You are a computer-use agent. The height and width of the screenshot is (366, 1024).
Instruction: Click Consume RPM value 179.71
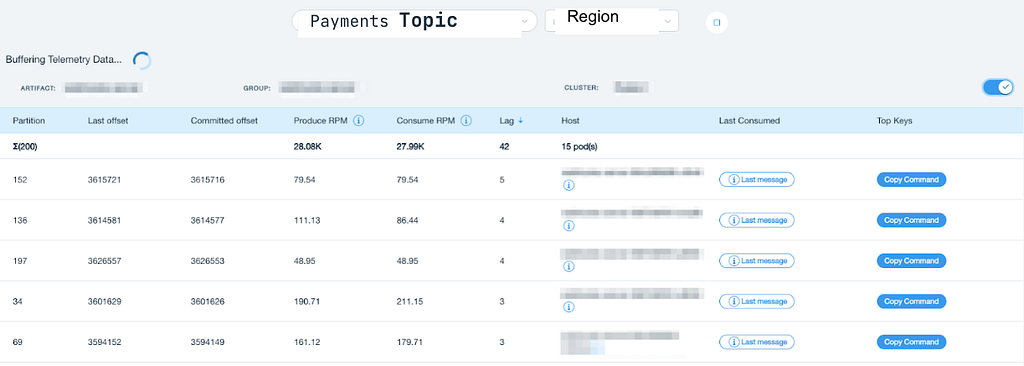click(409, 342)
